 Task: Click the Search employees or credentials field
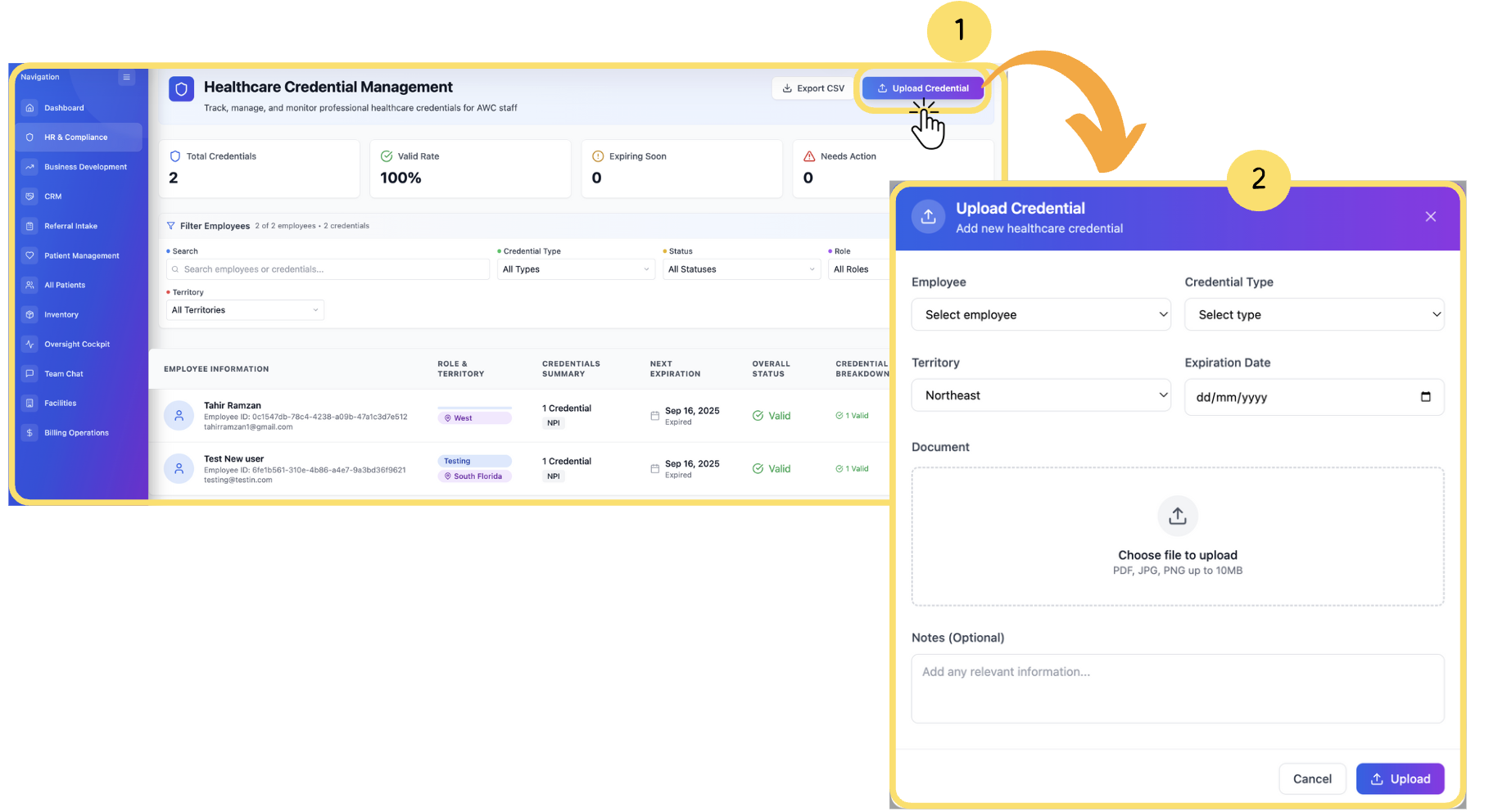coord(328,269)
